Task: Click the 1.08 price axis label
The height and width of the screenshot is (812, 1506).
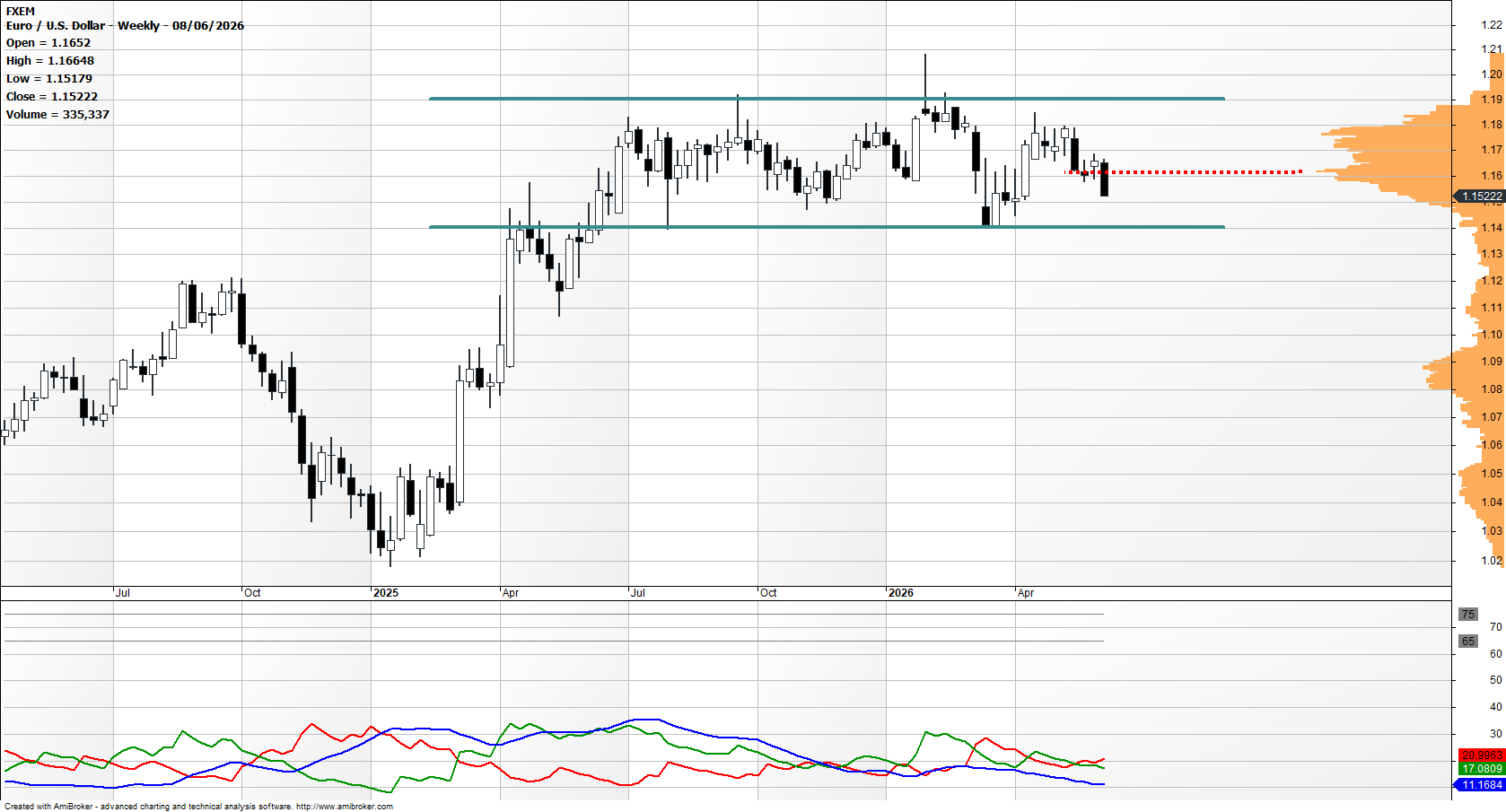Action: (x=1492, y=389)
